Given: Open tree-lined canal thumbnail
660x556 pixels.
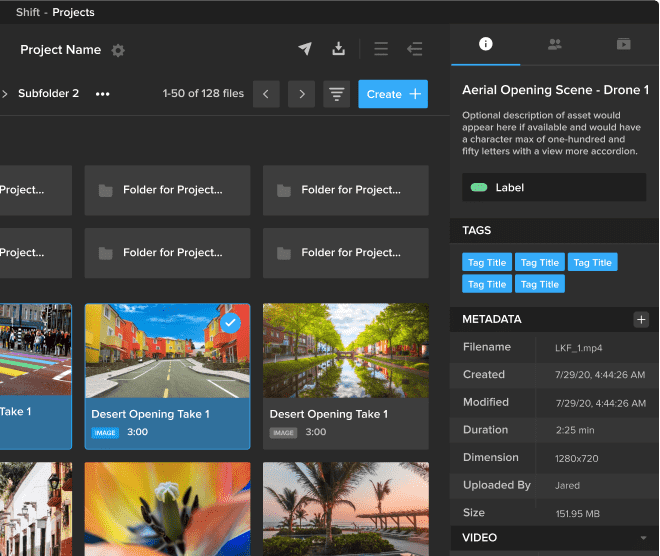Looking at the screenshot, I should [x=346, y=351].
